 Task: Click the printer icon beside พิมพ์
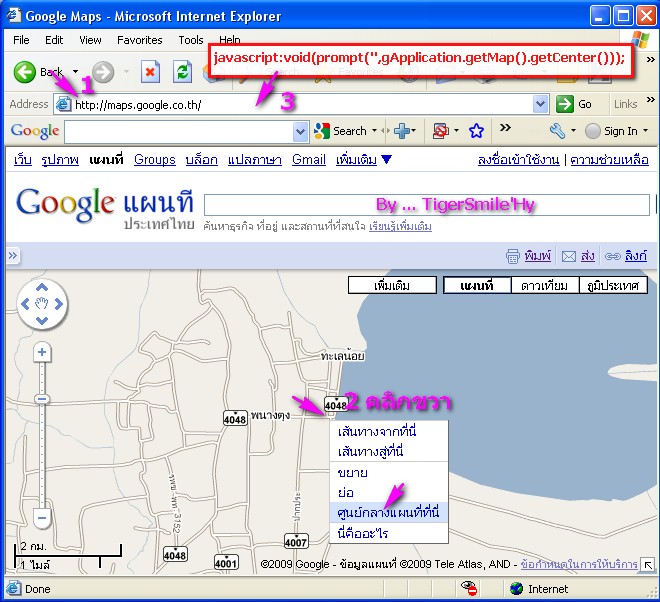point(513,256)
